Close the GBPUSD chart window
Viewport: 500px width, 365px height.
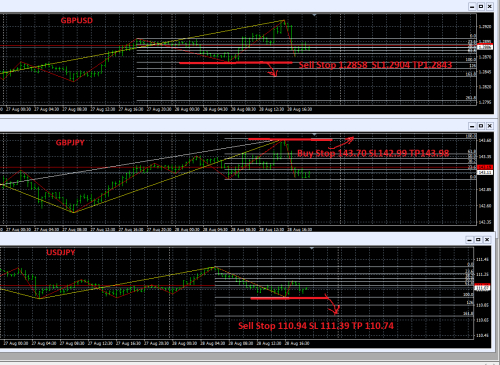pyautogui.click(x=490, y=7)
